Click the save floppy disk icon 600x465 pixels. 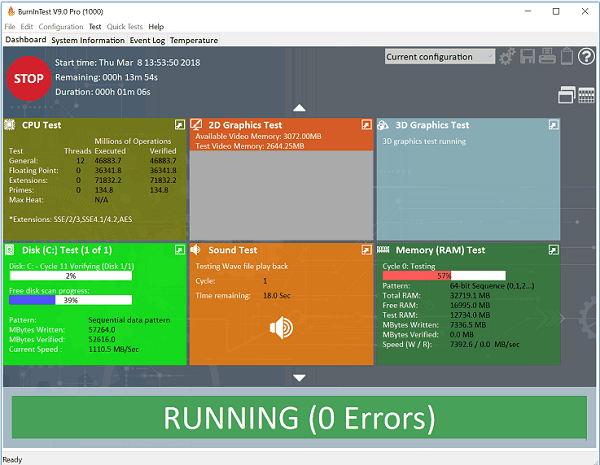pos(528,57)
